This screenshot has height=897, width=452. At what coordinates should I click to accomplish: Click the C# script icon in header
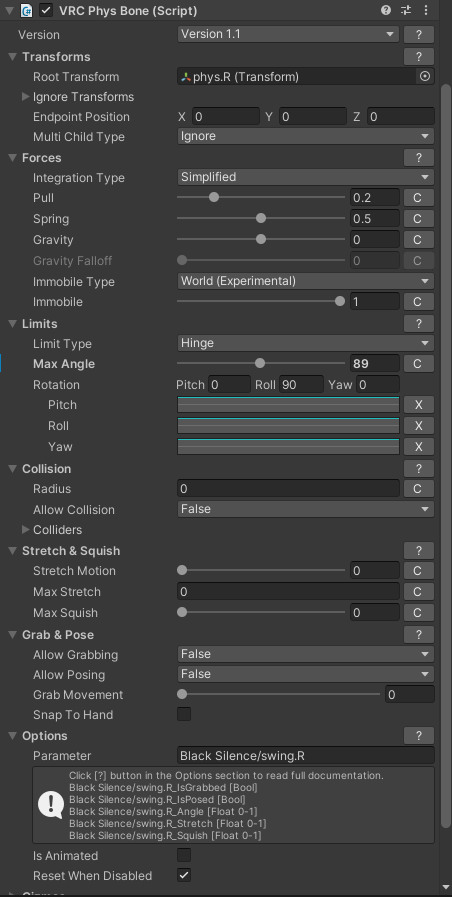26,10
